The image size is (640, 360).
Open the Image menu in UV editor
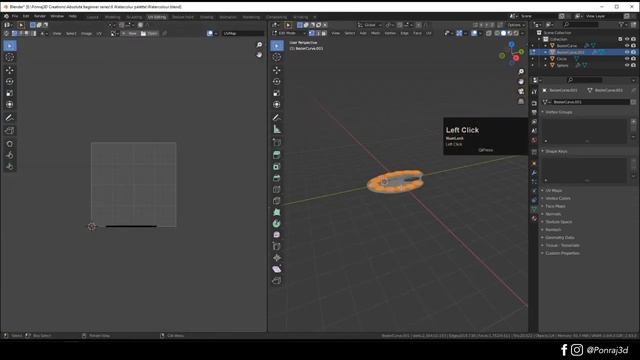(x=86, y=33)
